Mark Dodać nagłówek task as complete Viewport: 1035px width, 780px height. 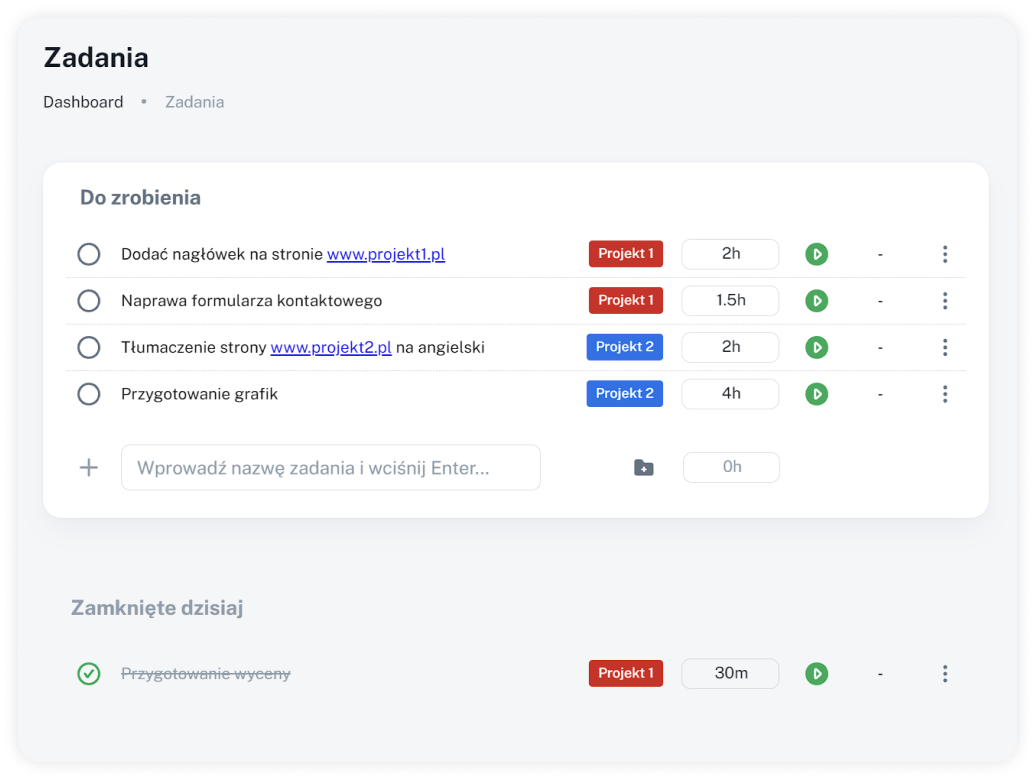click(x=89, y=254)
